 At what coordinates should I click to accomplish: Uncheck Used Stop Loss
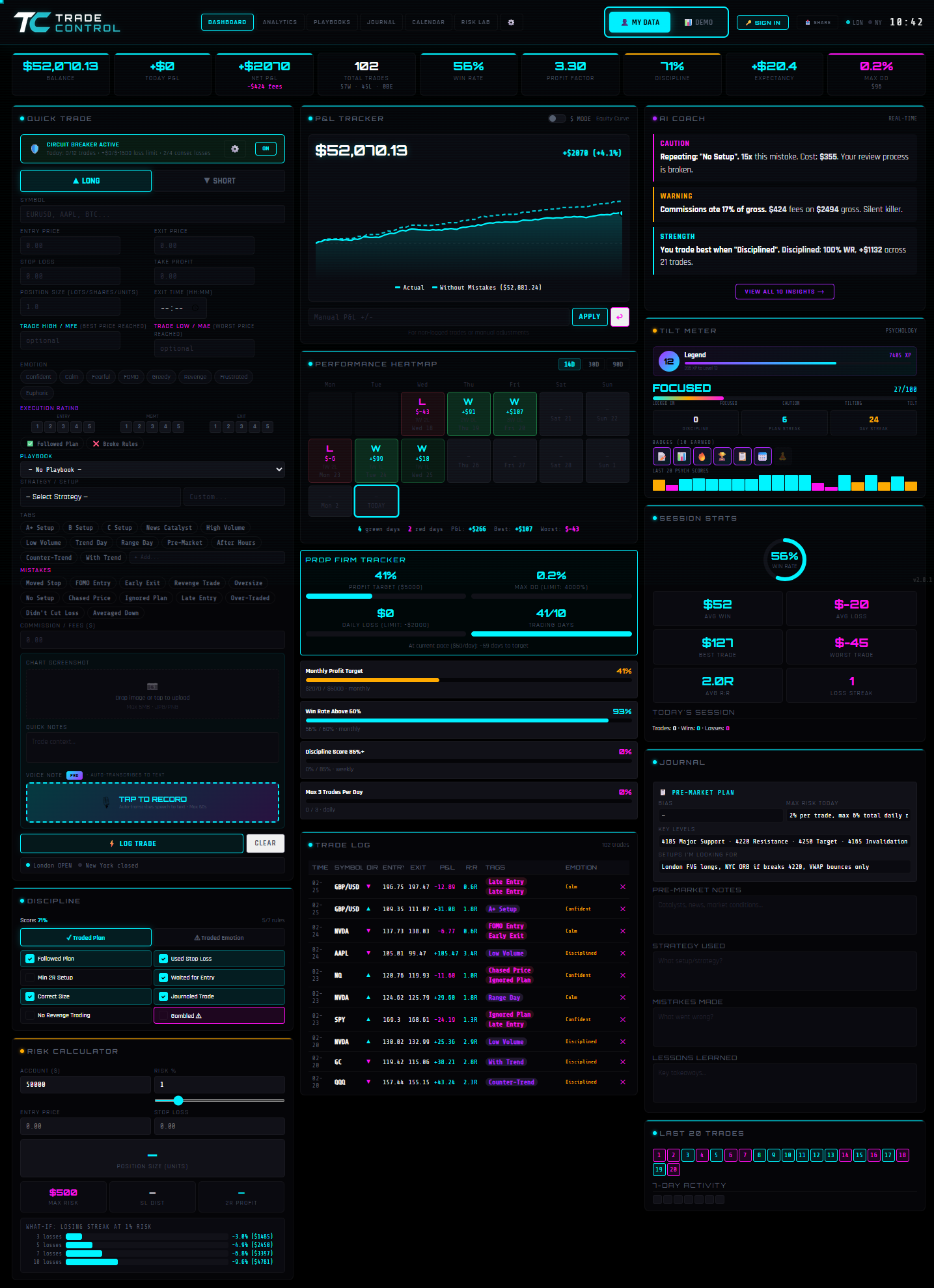pyautogui.click(x=163, y=959)
